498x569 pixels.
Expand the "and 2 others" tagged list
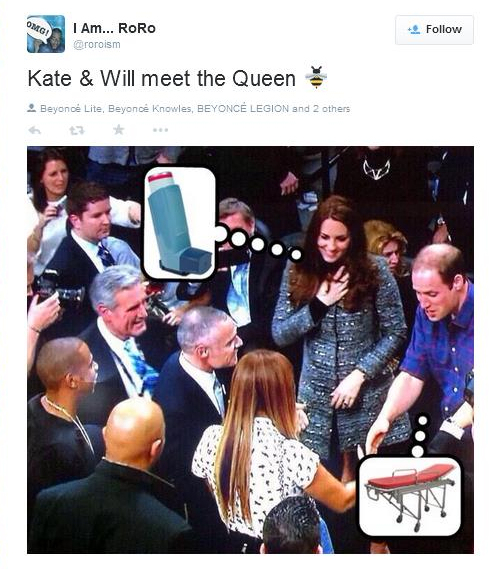(x=321, y=109)
